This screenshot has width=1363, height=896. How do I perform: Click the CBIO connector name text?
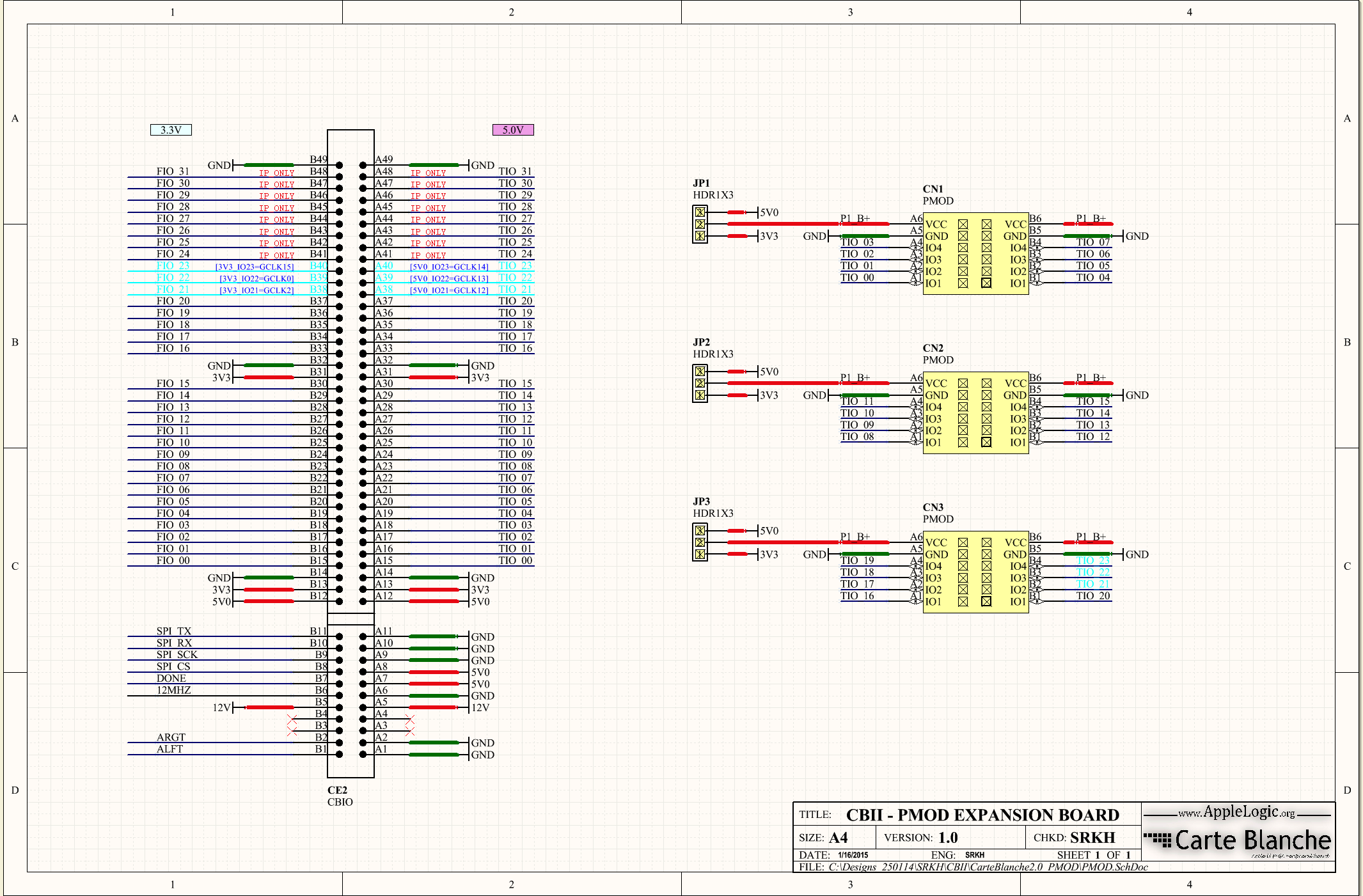click(x=340, y=802)
